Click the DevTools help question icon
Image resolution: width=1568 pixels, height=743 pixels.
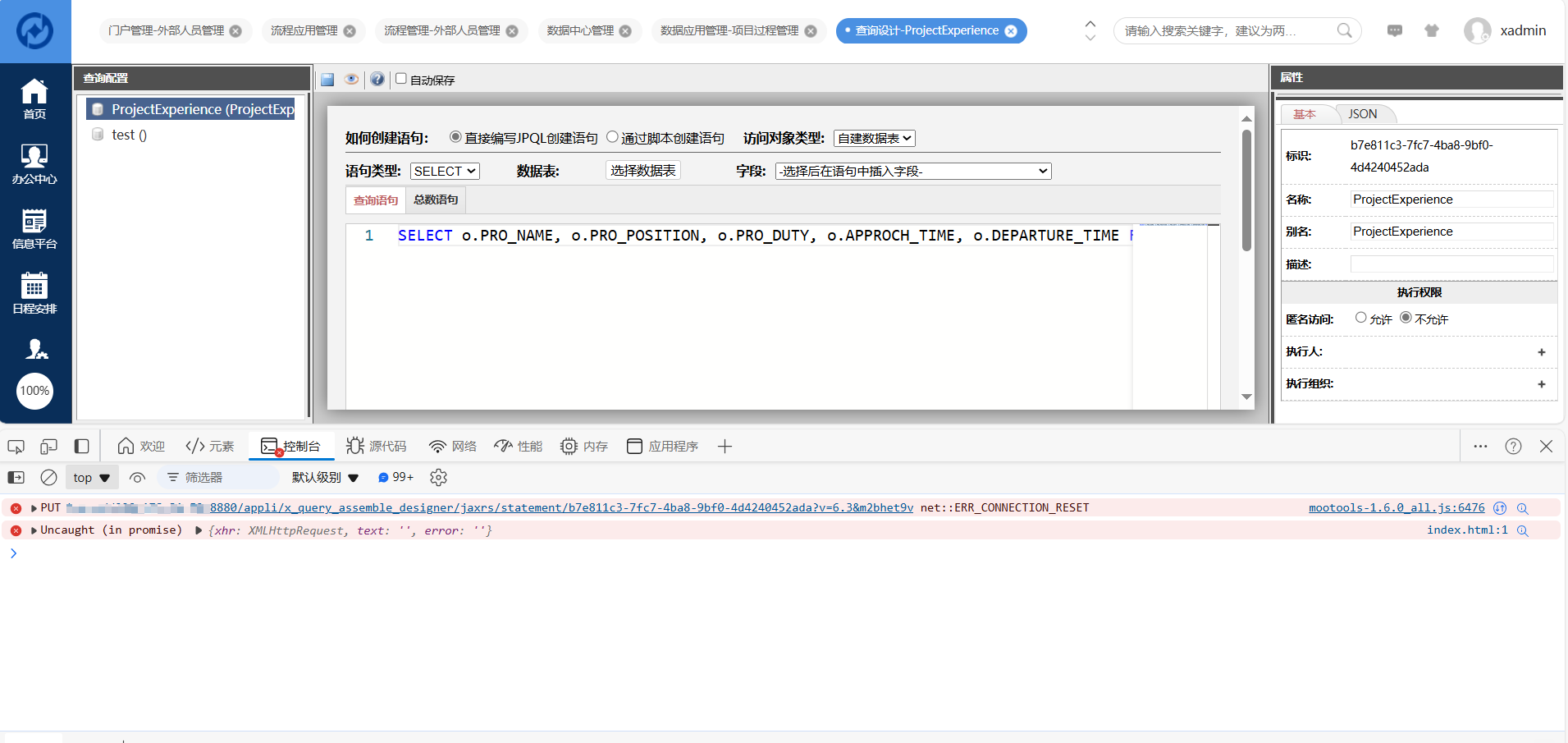point(1513,447)
